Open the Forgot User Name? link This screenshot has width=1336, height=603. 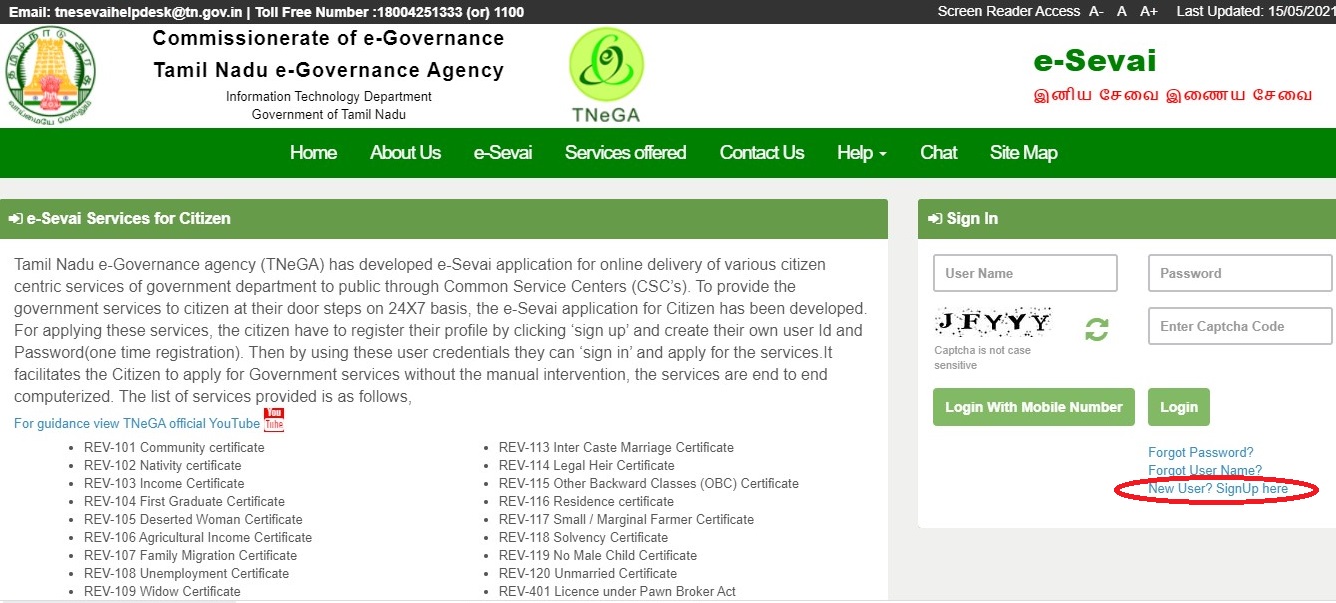(x=1205, y=471)
